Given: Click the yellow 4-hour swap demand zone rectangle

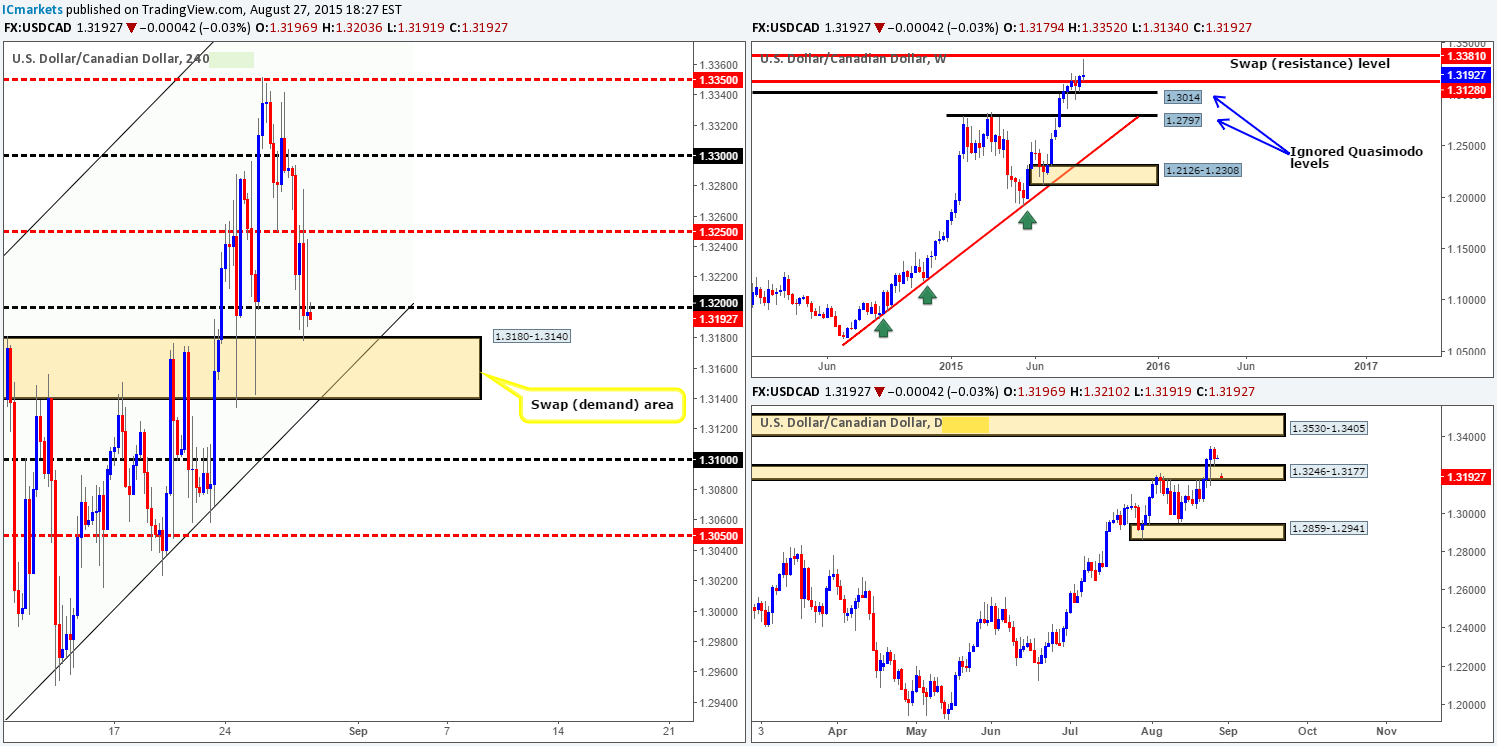Looking at the screenshot, I should tap(242, 368).
